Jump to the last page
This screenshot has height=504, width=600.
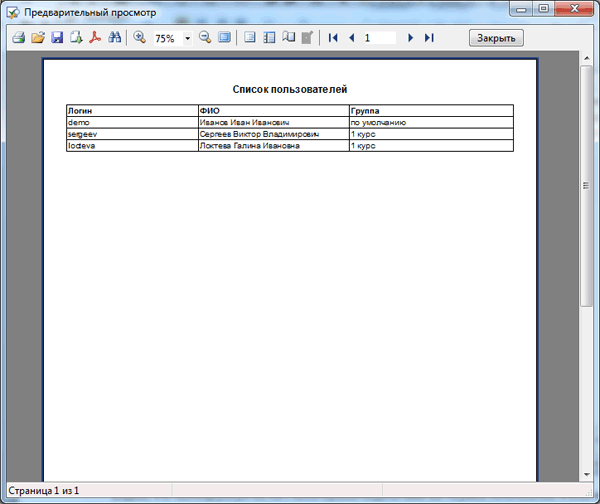[x=429, y=38]
